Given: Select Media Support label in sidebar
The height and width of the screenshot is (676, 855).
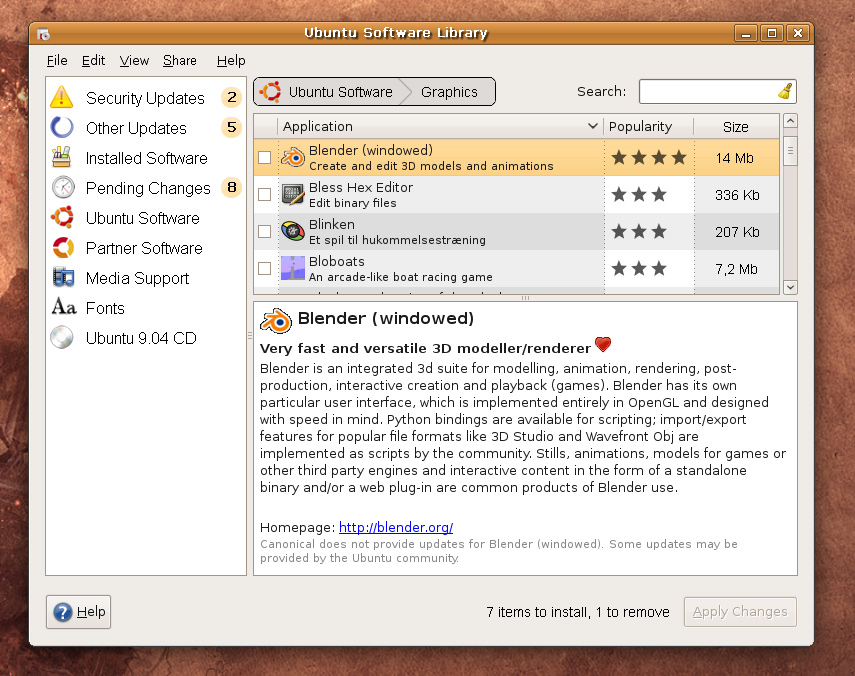Looking at the screenshot, I should (x=137, y=278).
